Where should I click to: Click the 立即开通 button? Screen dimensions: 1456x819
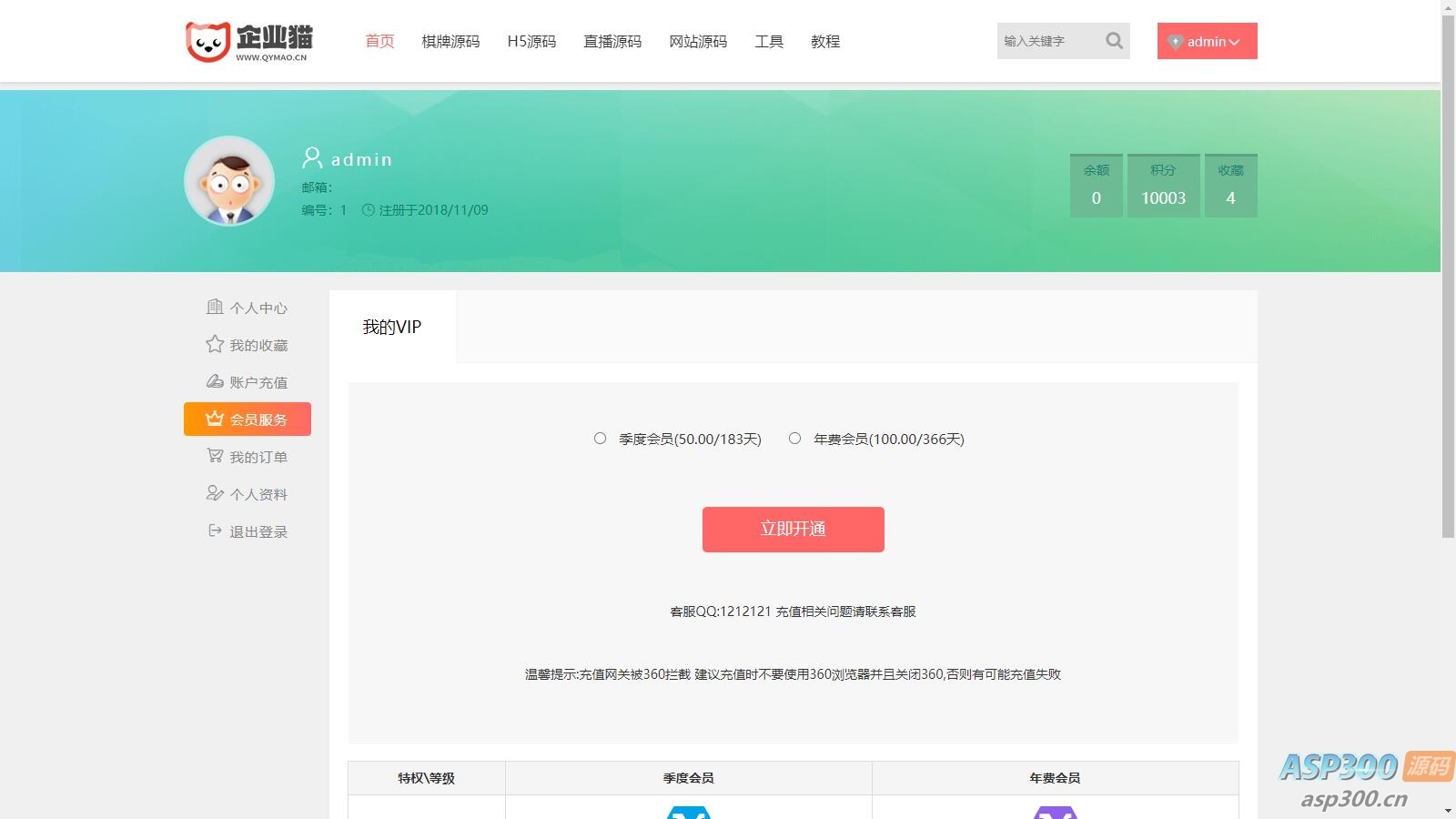(x=794, y=530)
